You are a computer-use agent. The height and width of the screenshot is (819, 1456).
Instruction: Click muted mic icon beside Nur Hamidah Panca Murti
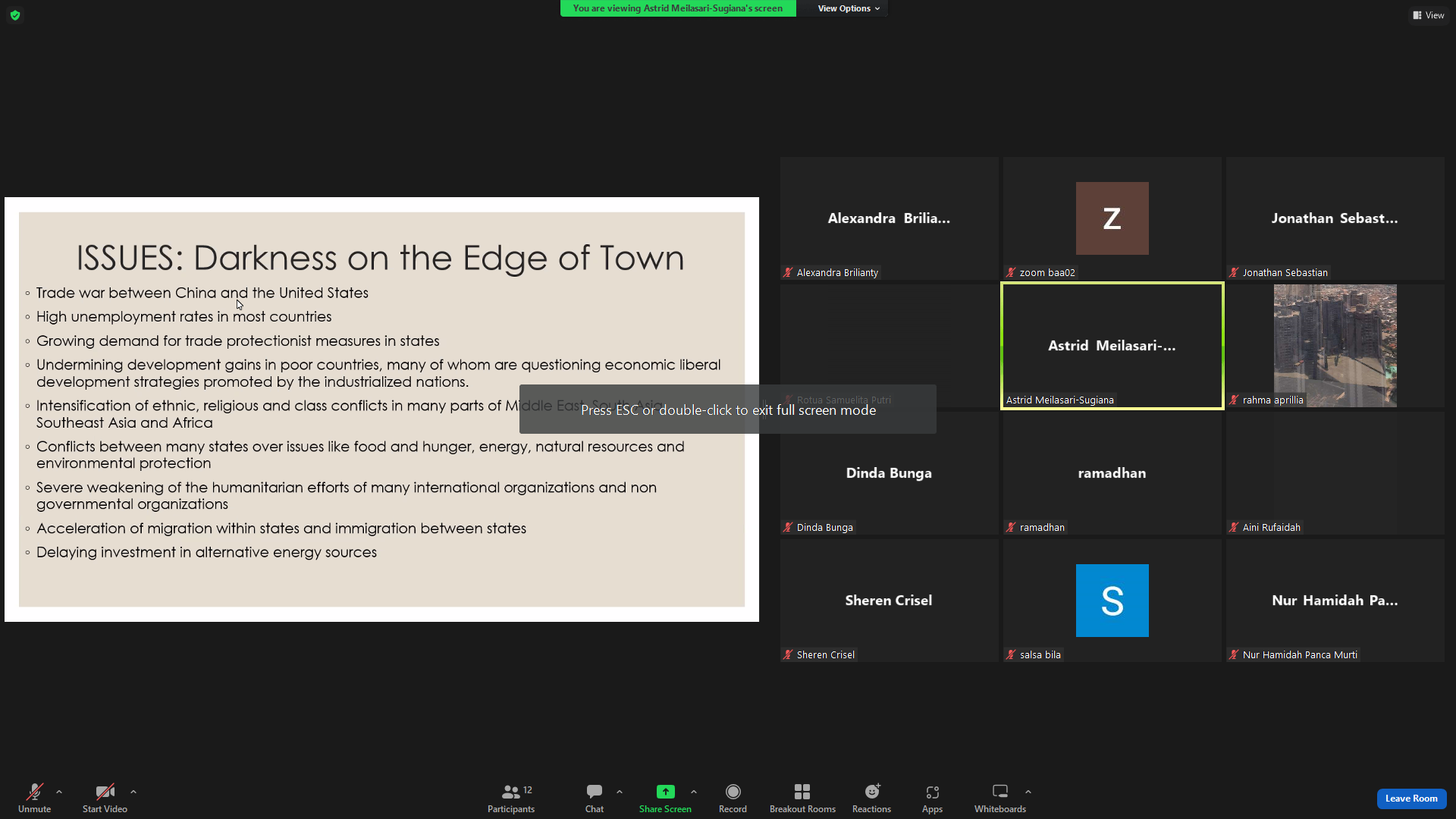click(x=1235, y=655)
